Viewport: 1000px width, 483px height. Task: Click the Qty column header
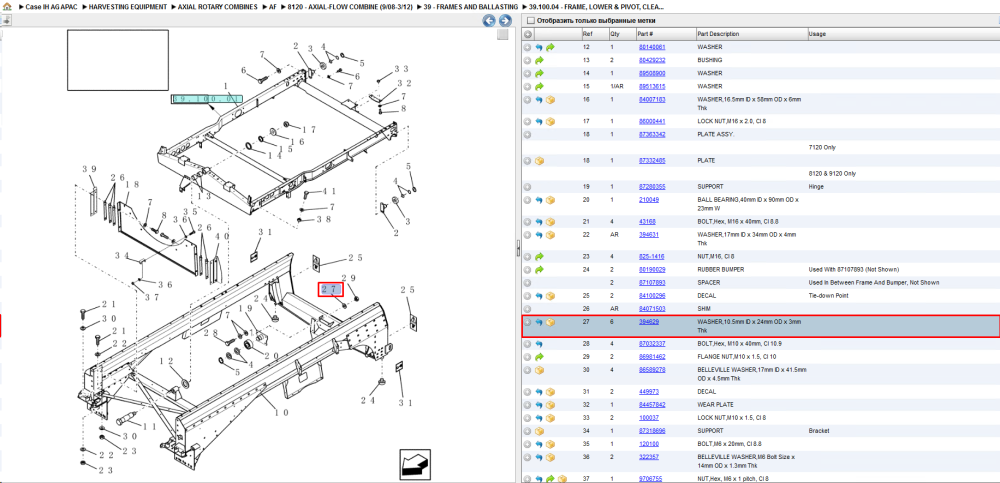621,34
